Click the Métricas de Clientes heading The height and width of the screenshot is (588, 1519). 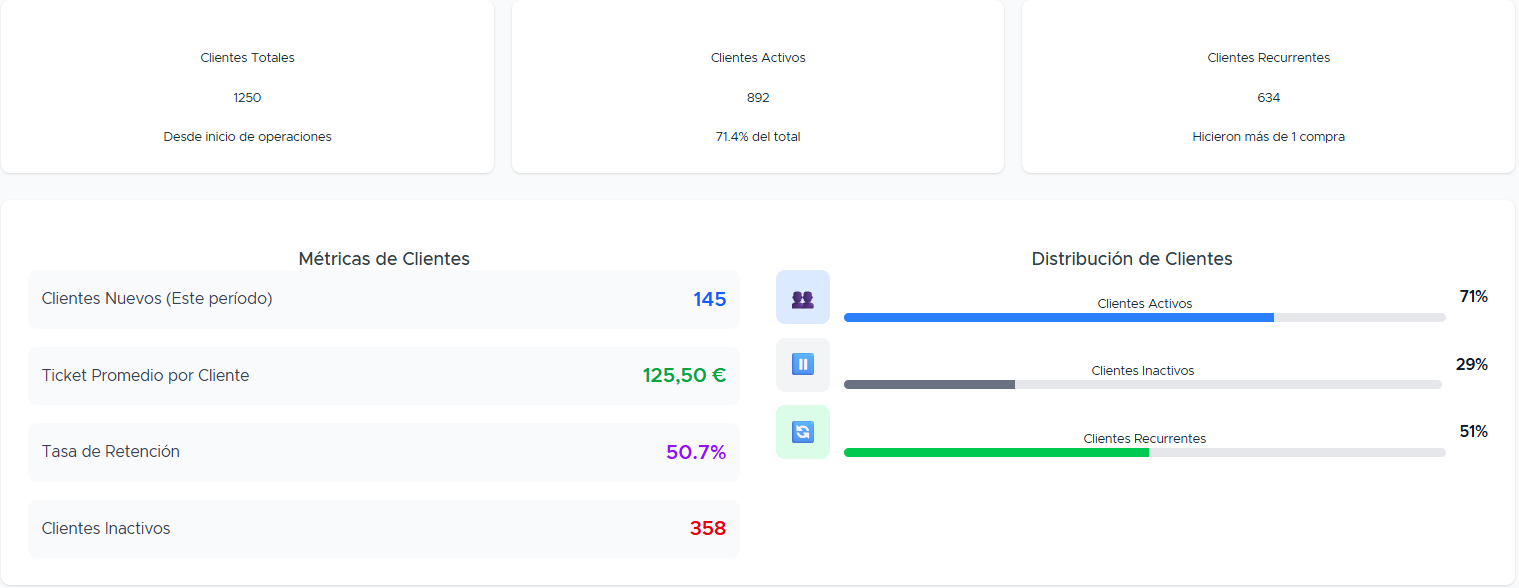[x=384, y=259]
